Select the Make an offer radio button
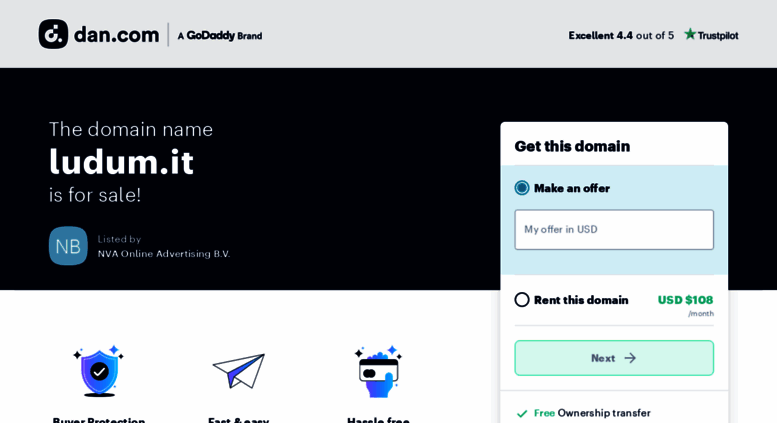The image size is (777, 423). click(522, 188)
